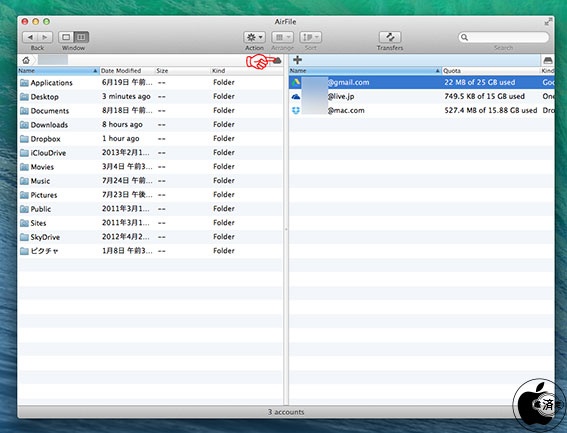Screen dimensions: 567x433
Task: Go to the home folder icon
Action: [x=26, y=60]
